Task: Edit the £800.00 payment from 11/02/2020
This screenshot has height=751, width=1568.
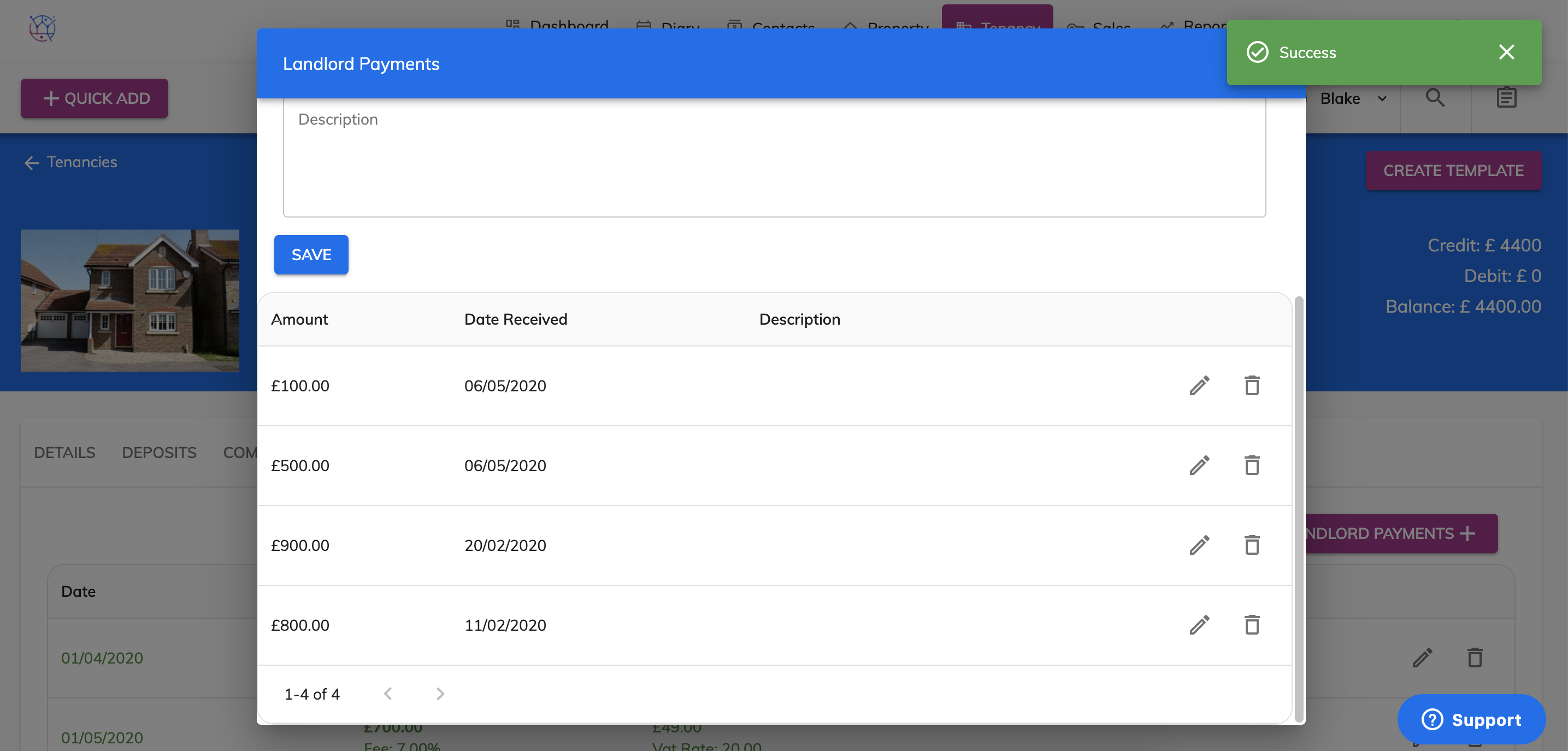Action: (1199, 625)
